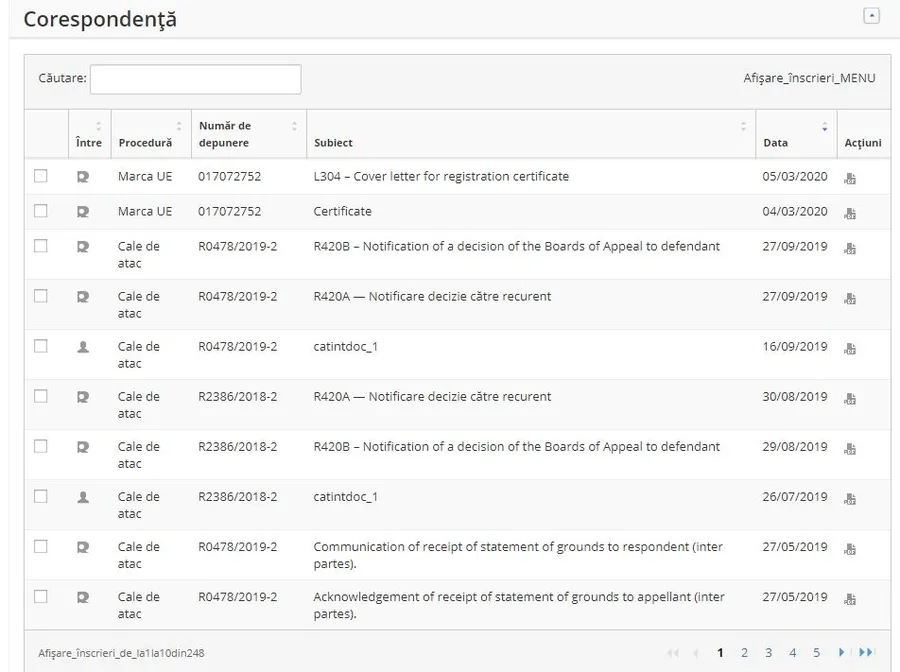
Task: Click the next page arrow
Action: 842,653
